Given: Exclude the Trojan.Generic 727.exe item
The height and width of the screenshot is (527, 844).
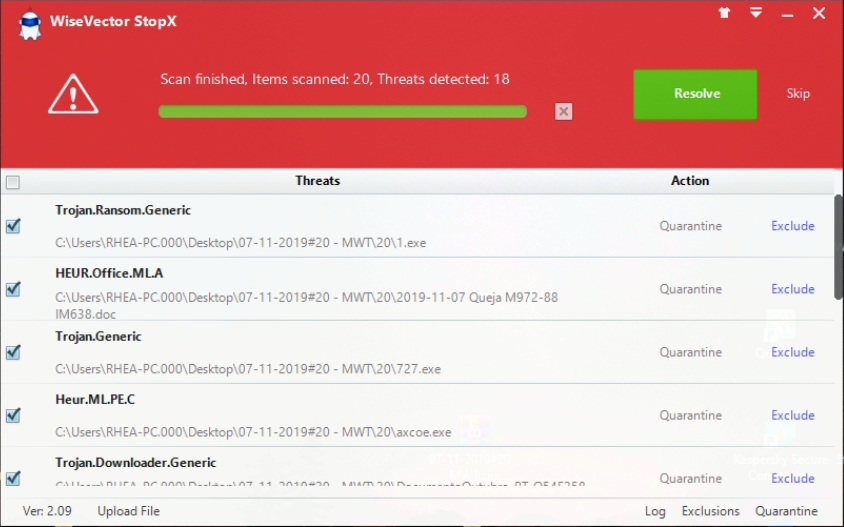Looking at the screenshot, I should (x=792, y=352).
